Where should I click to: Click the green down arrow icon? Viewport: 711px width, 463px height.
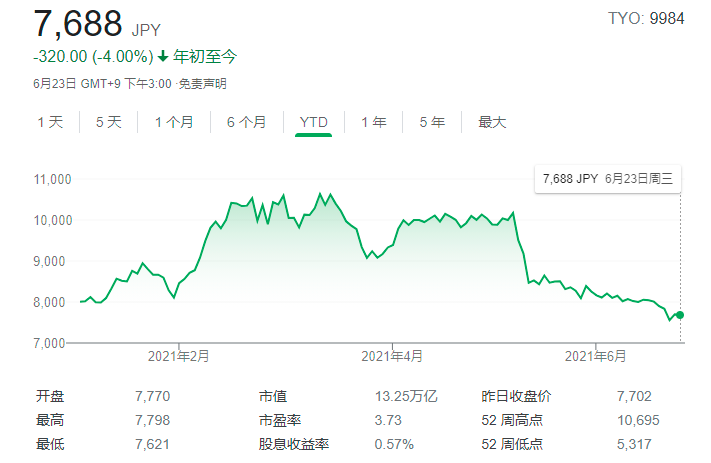163,57
